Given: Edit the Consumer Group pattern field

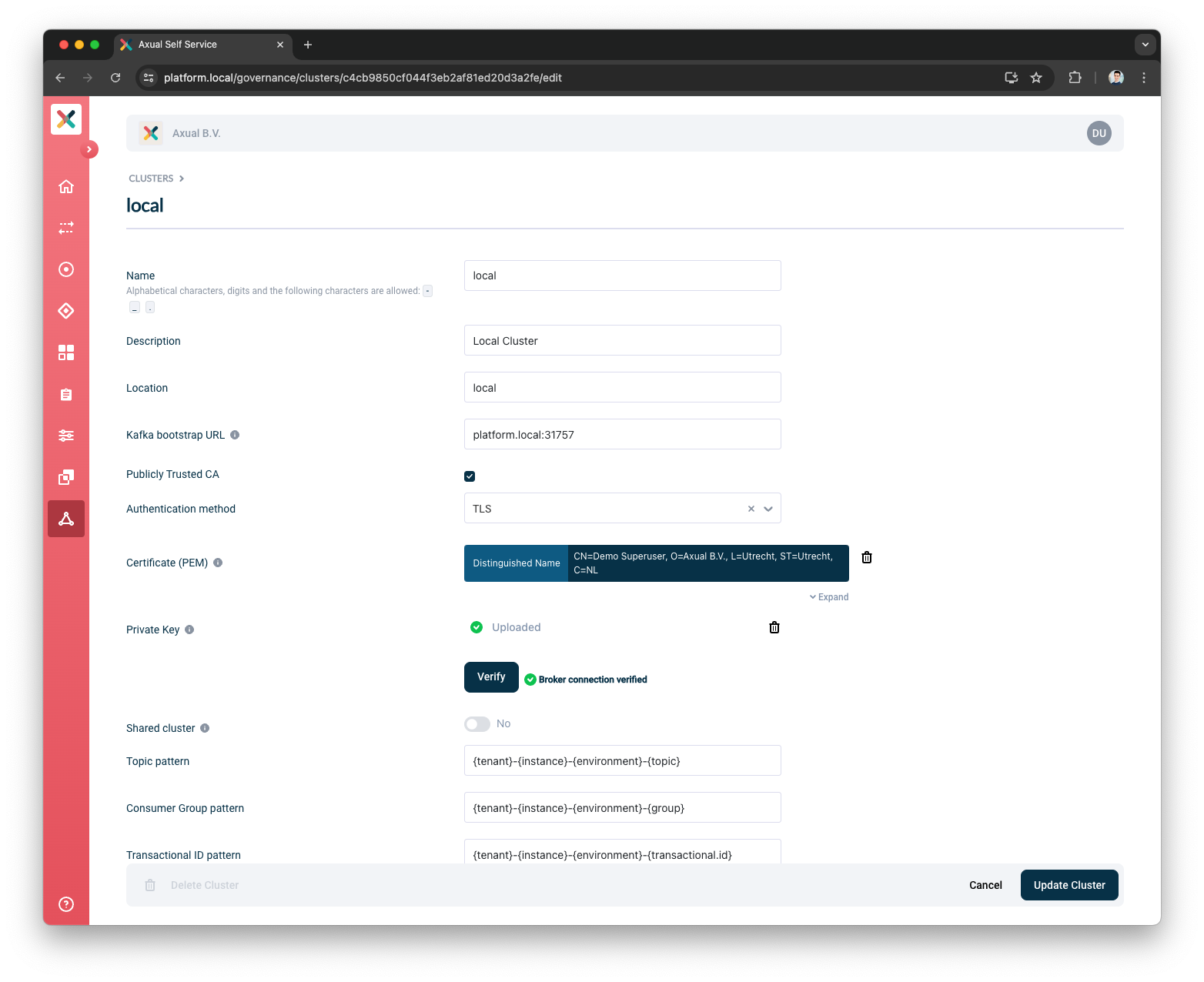Looking at the screenshot, I should (x=623, y=807).
